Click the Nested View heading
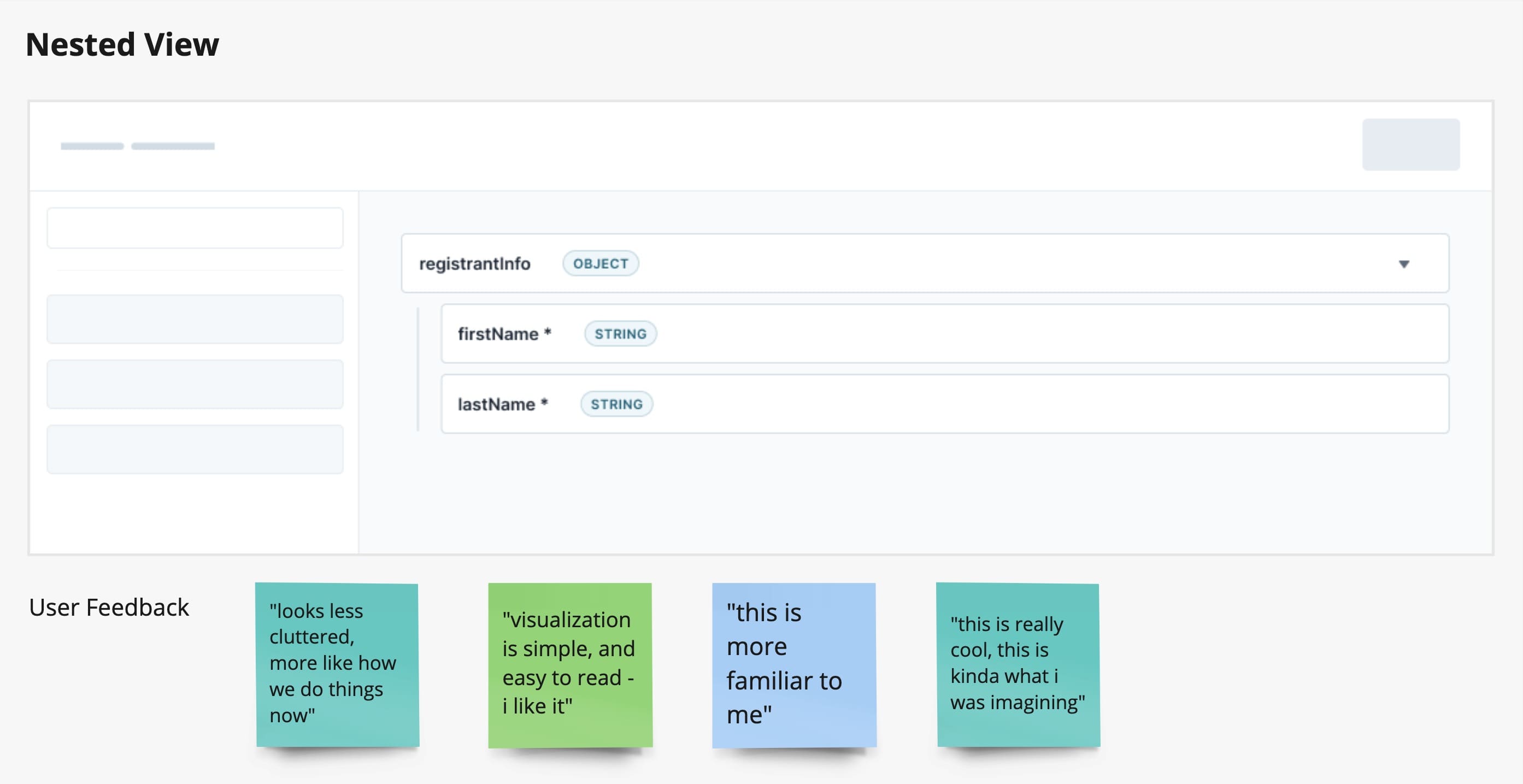The height and width of the screenshot is (784, 1523). (x=122, y=45)
